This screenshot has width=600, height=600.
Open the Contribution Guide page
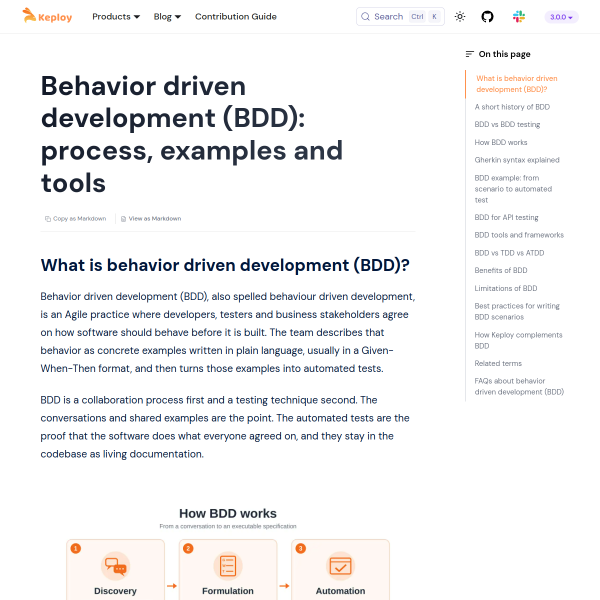(x=236, y=16)
